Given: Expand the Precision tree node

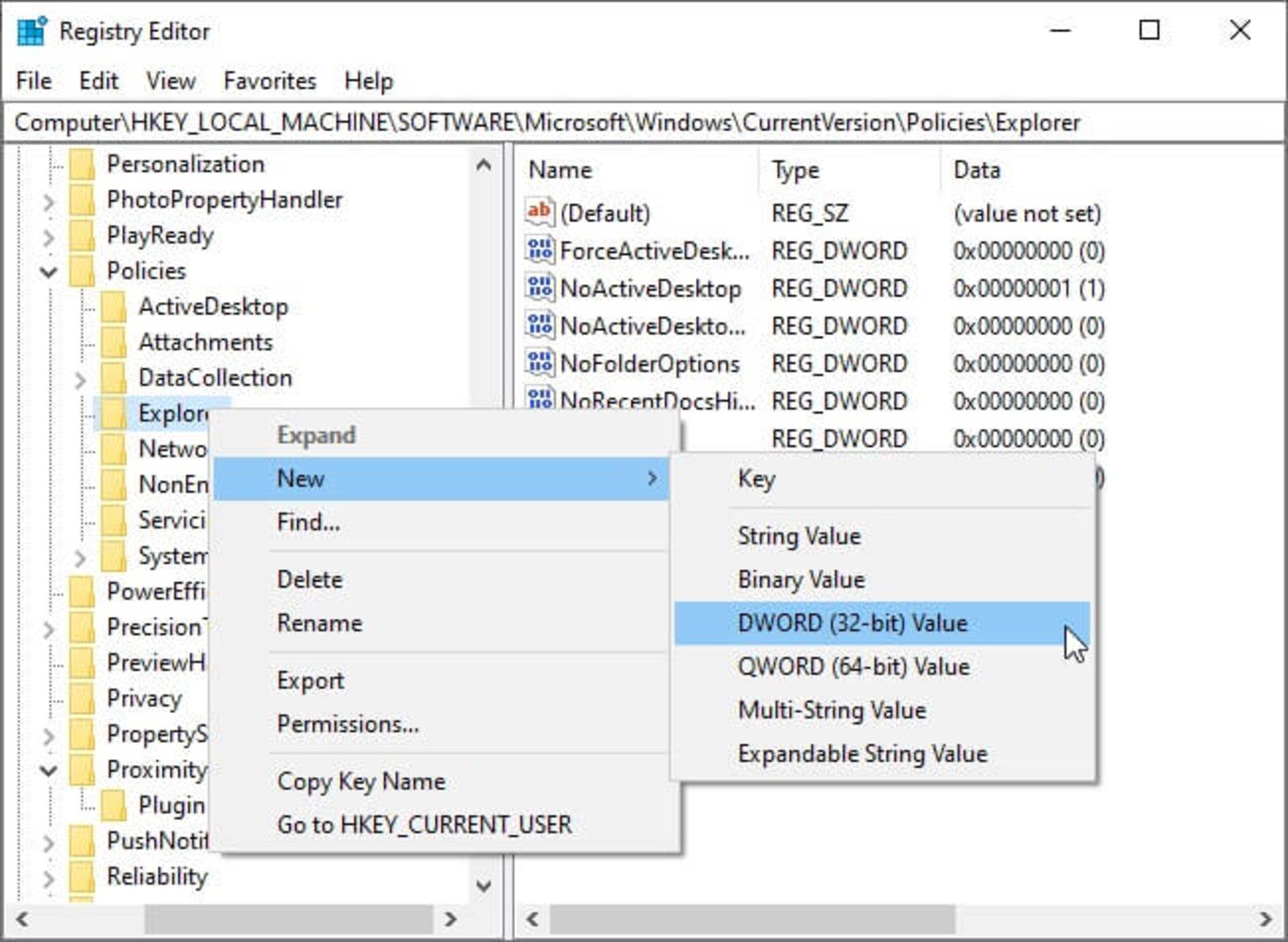Looking at the screenshot, I should pyautogui.click(x=48, y=629).
